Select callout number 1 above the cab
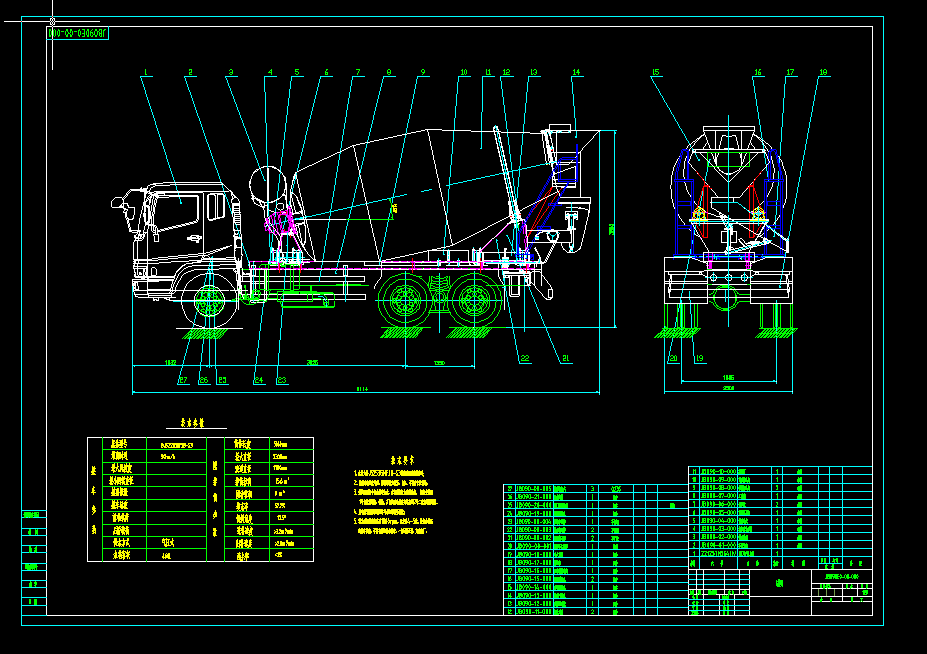 (x=145, y=72)
